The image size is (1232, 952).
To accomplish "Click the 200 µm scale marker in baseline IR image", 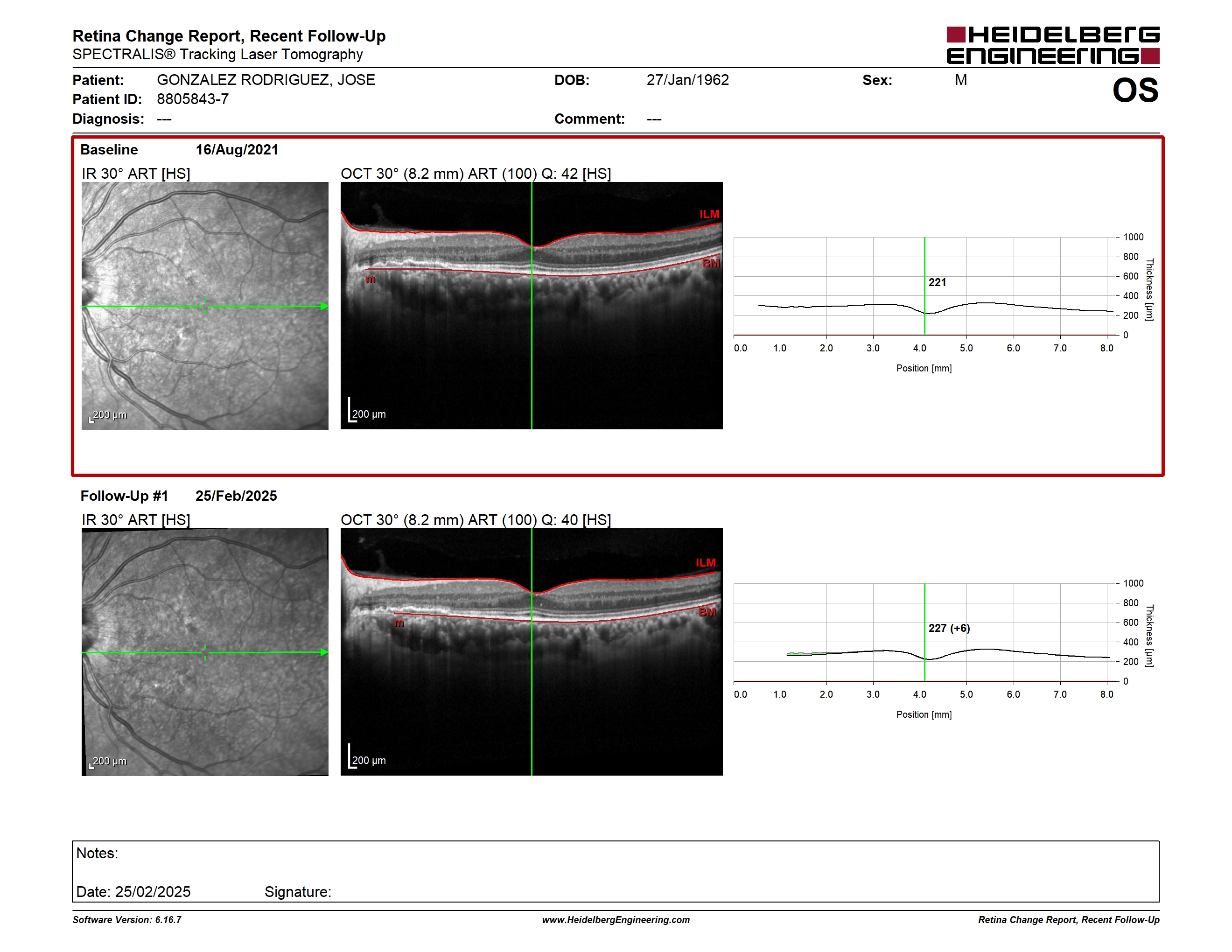I will click(108, 415).
